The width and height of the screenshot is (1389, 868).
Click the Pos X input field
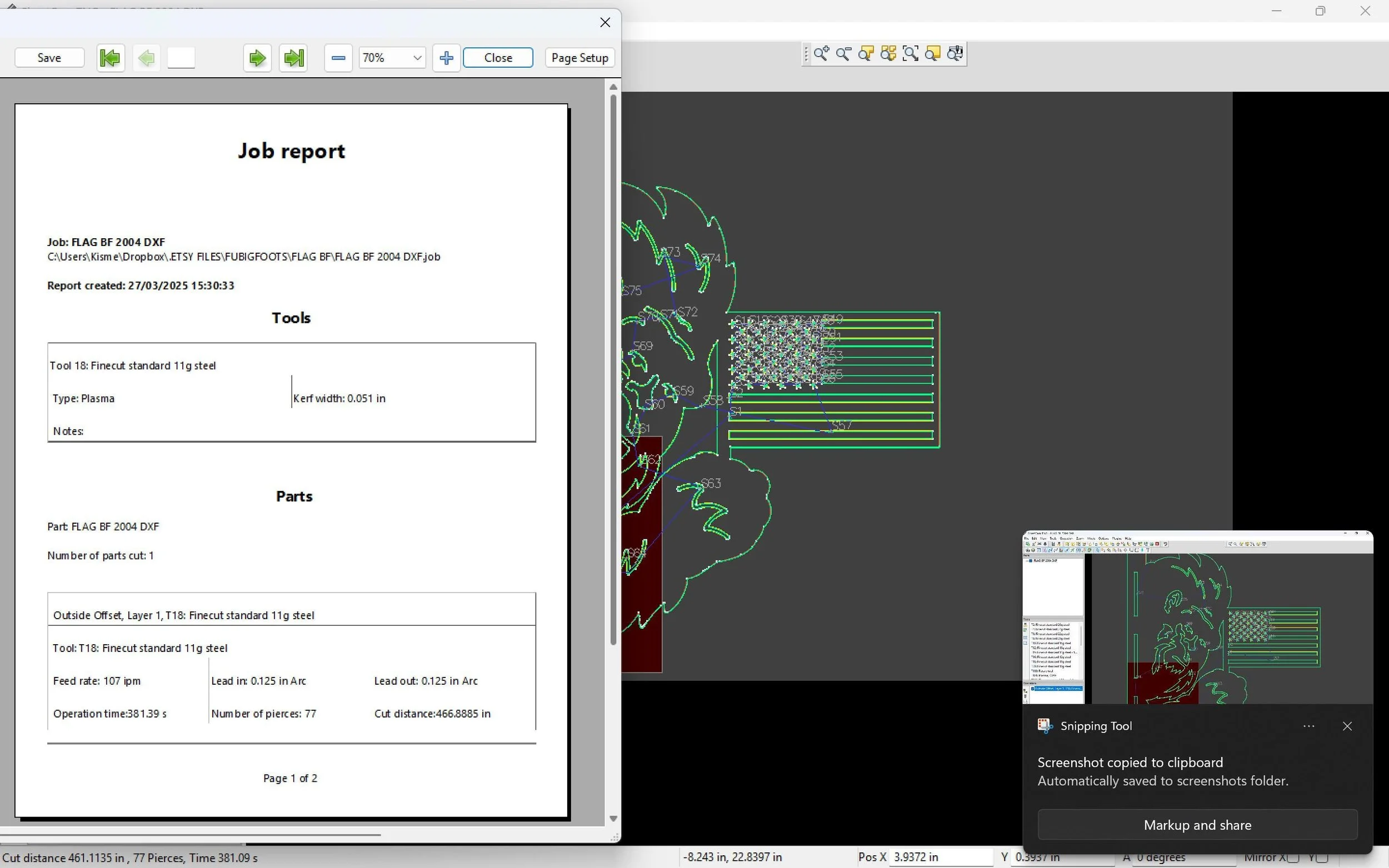pyautogui.click(x=941, y=857)
